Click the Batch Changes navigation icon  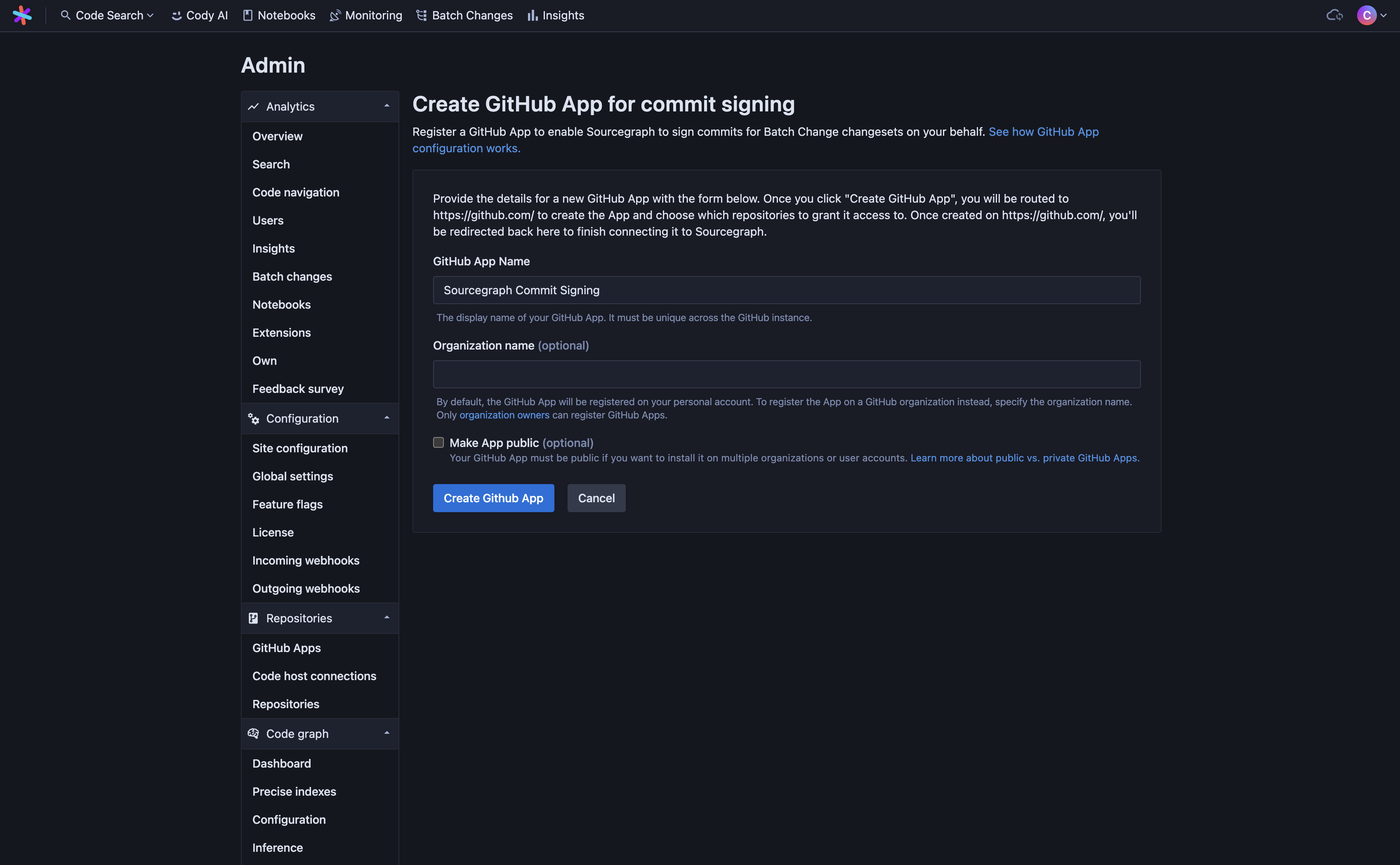tap(422, 15)
